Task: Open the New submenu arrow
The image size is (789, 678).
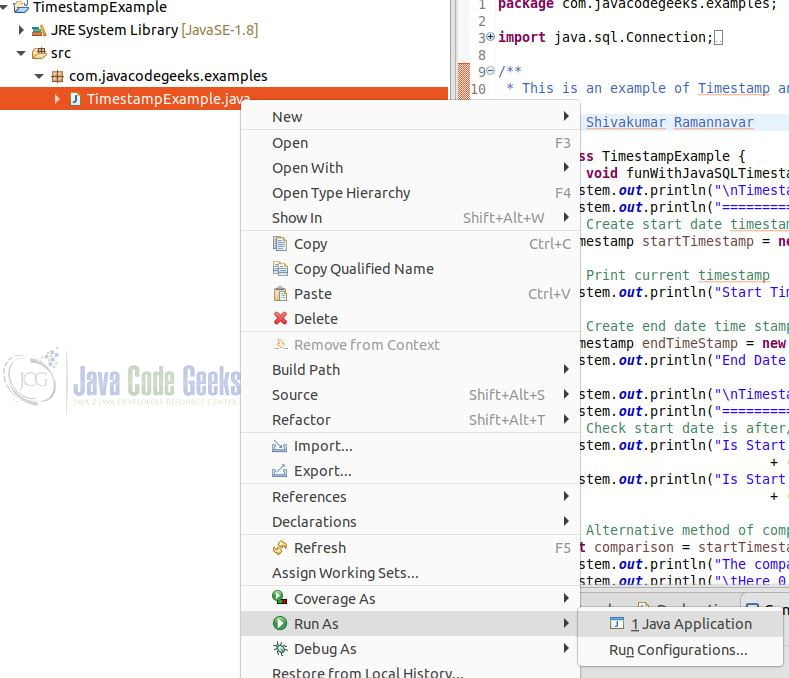Action: 567,116
